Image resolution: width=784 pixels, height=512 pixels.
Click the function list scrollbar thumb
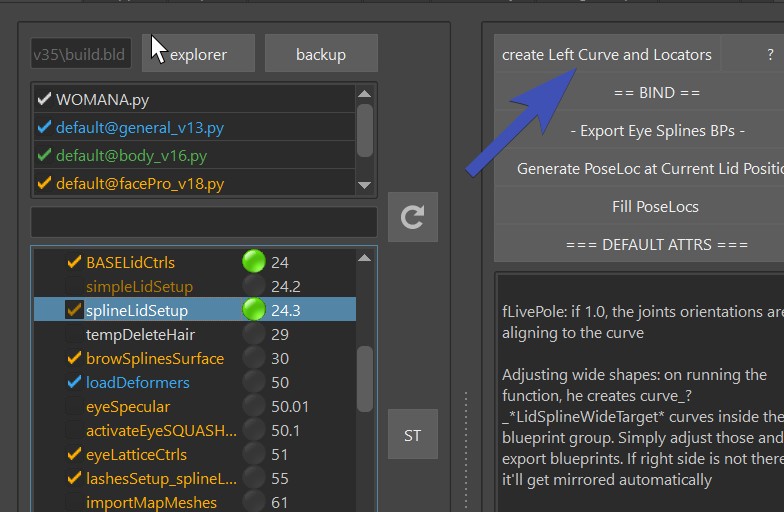click(365, 378)
